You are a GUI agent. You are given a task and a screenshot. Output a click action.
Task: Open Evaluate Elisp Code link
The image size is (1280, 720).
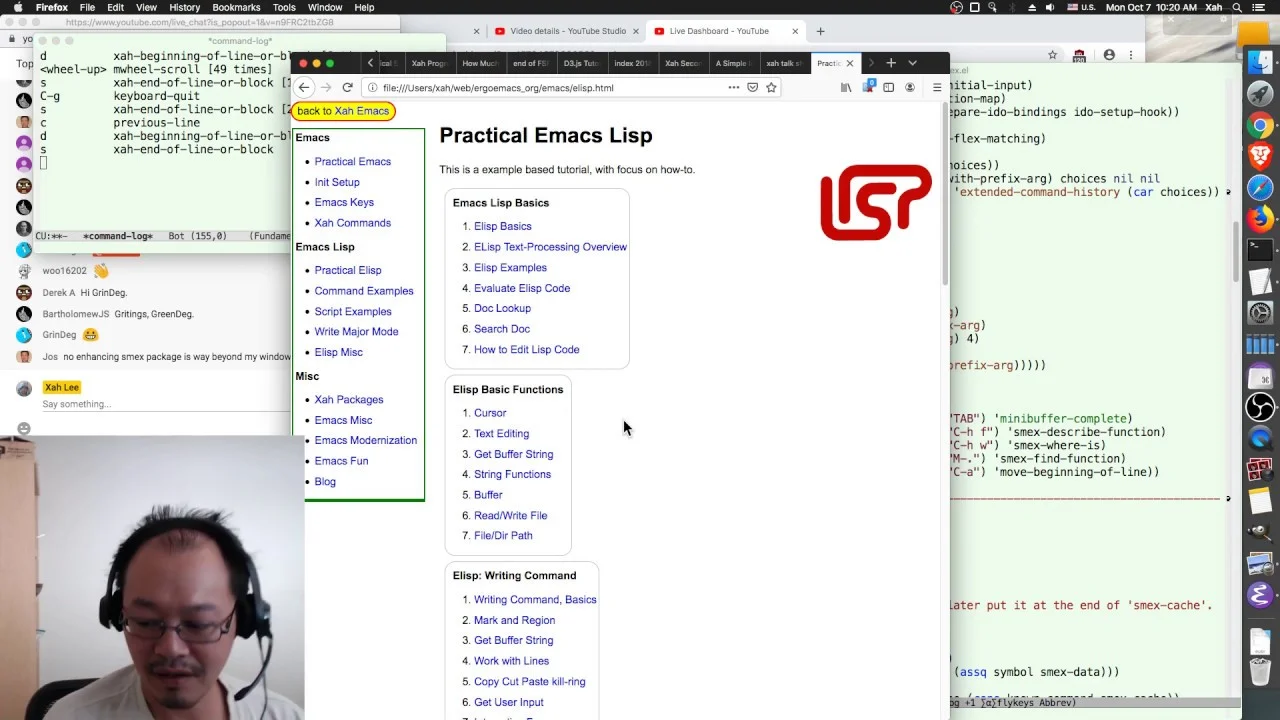tap(522, 288)
